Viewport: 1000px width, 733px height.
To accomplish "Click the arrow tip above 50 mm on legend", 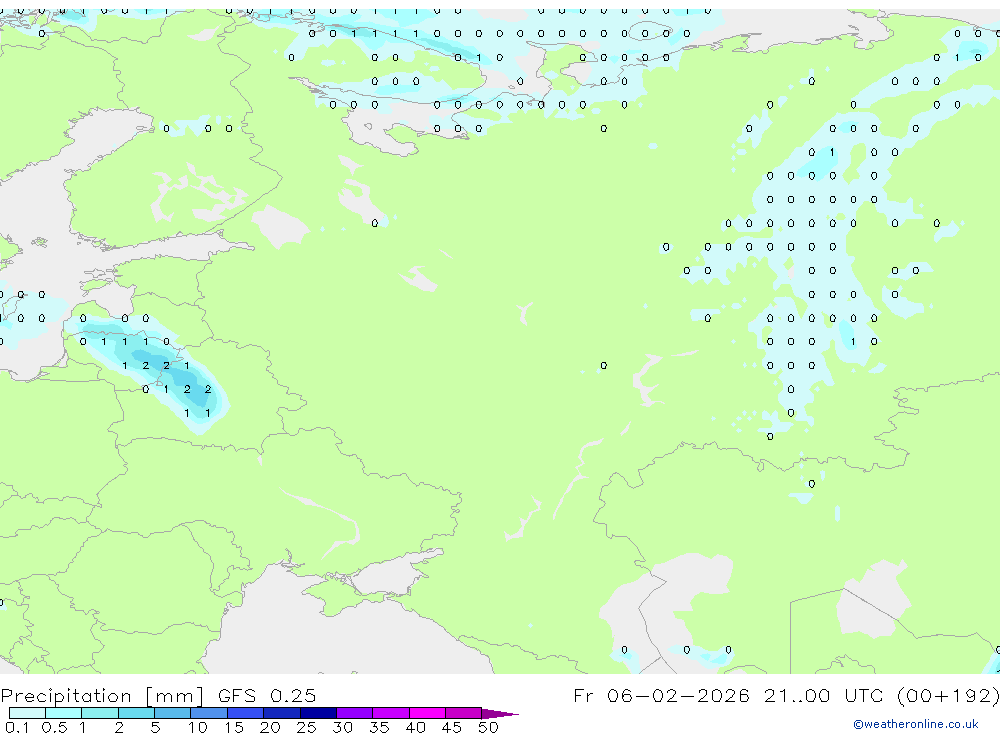I will point(500,714).
